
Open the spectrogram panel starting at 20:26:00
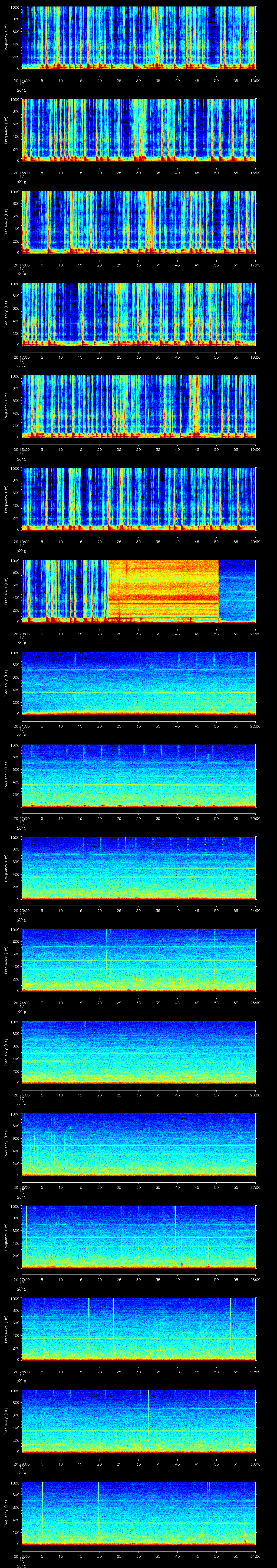coord(139,1145)
